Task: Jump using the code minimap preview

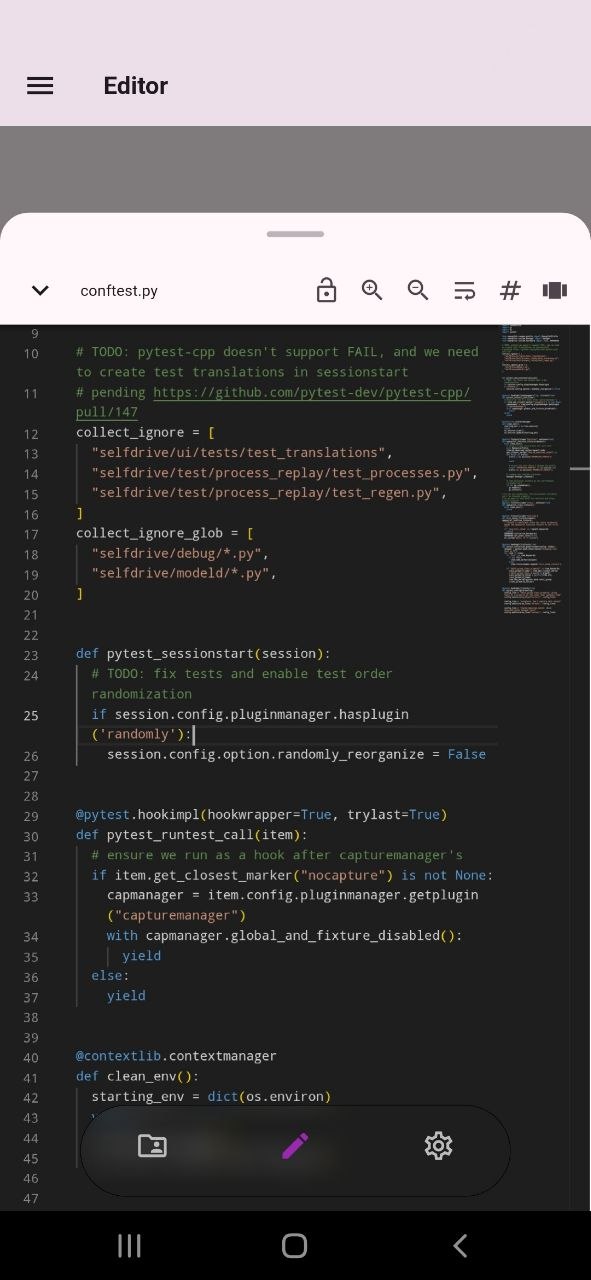Action: 531,470
